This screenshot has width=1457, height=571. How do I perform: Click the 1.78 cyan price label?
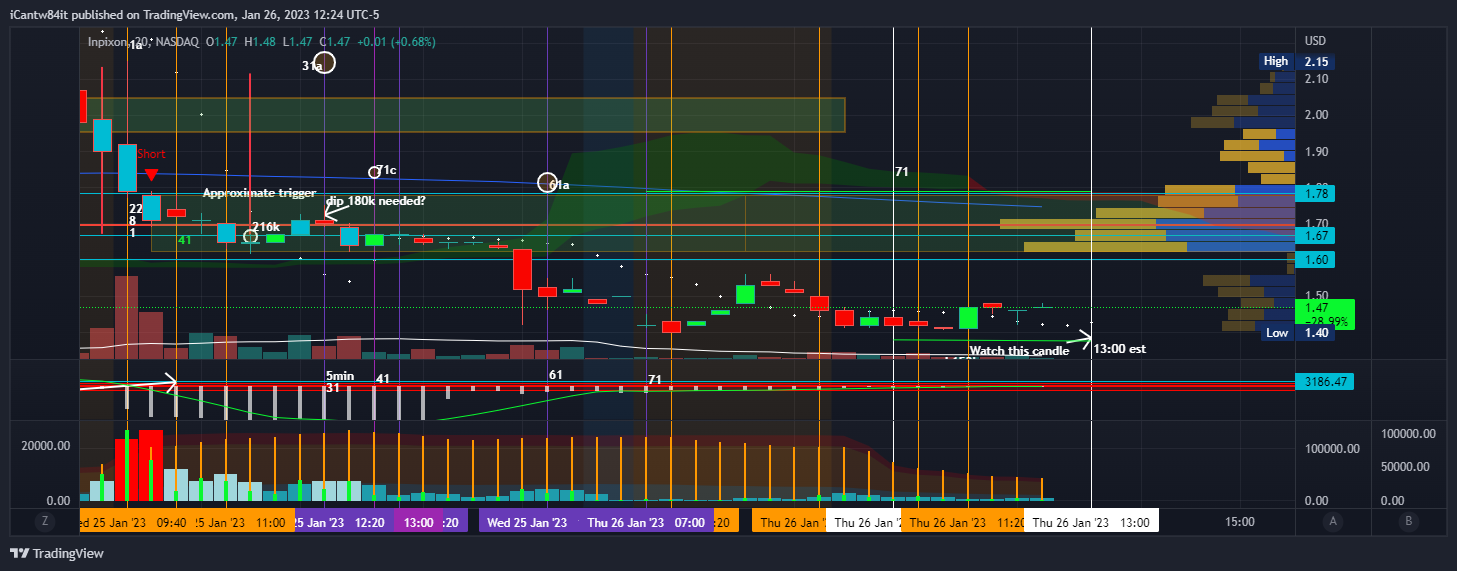click(1316, 193)
